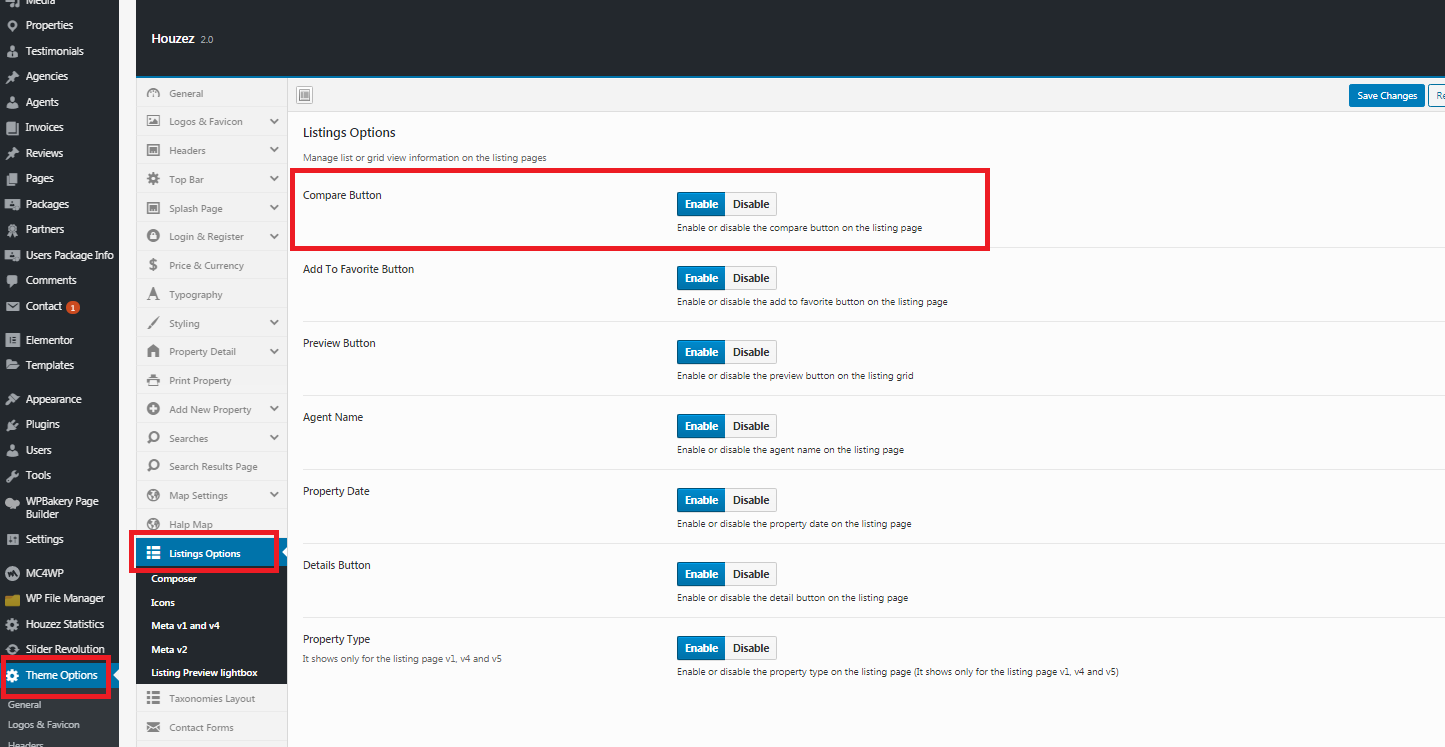Expand the Styling section chevron
Screen dimensions: 1445x747
[x=274, y=323]
